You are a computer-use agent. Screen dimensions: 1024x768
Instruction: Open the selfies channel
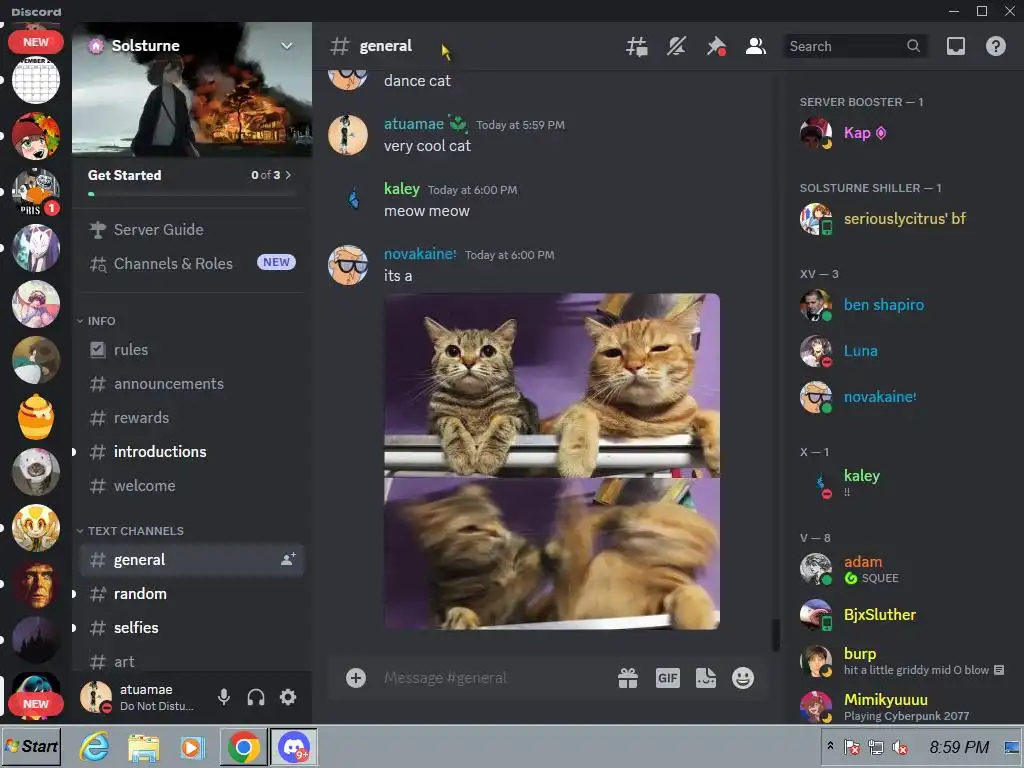191,628
